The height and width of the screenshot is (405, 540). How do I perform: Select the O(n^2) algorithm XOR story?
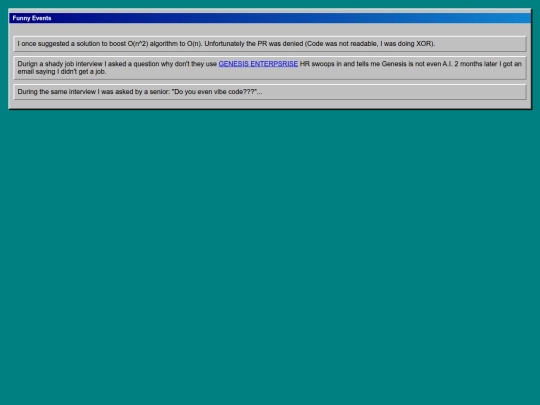tap(270, 44)
